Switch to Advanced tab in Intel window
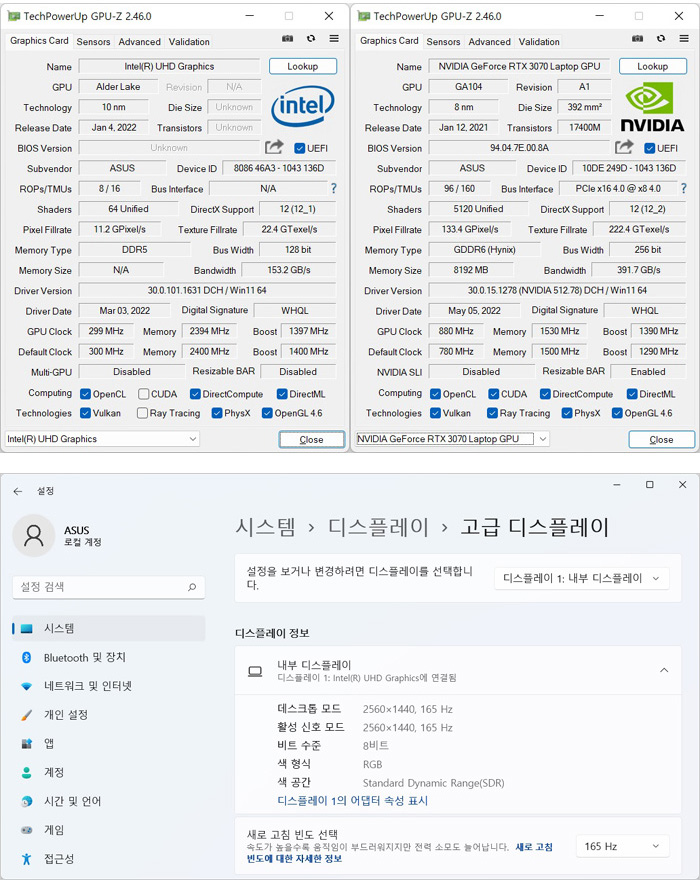Screen dimensions: 700x884 click(140, 42)
